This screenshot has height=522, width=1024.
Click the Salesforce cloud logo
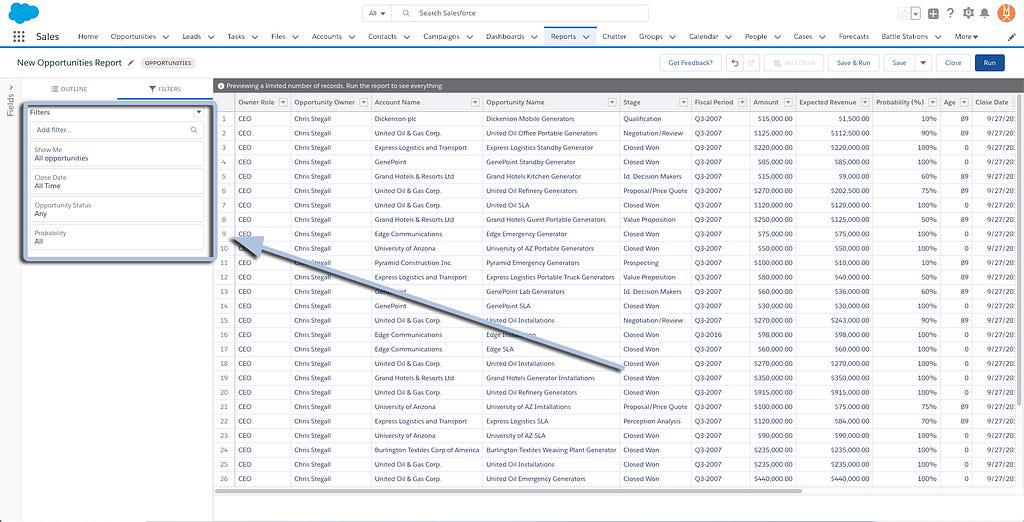pos(22,12)
